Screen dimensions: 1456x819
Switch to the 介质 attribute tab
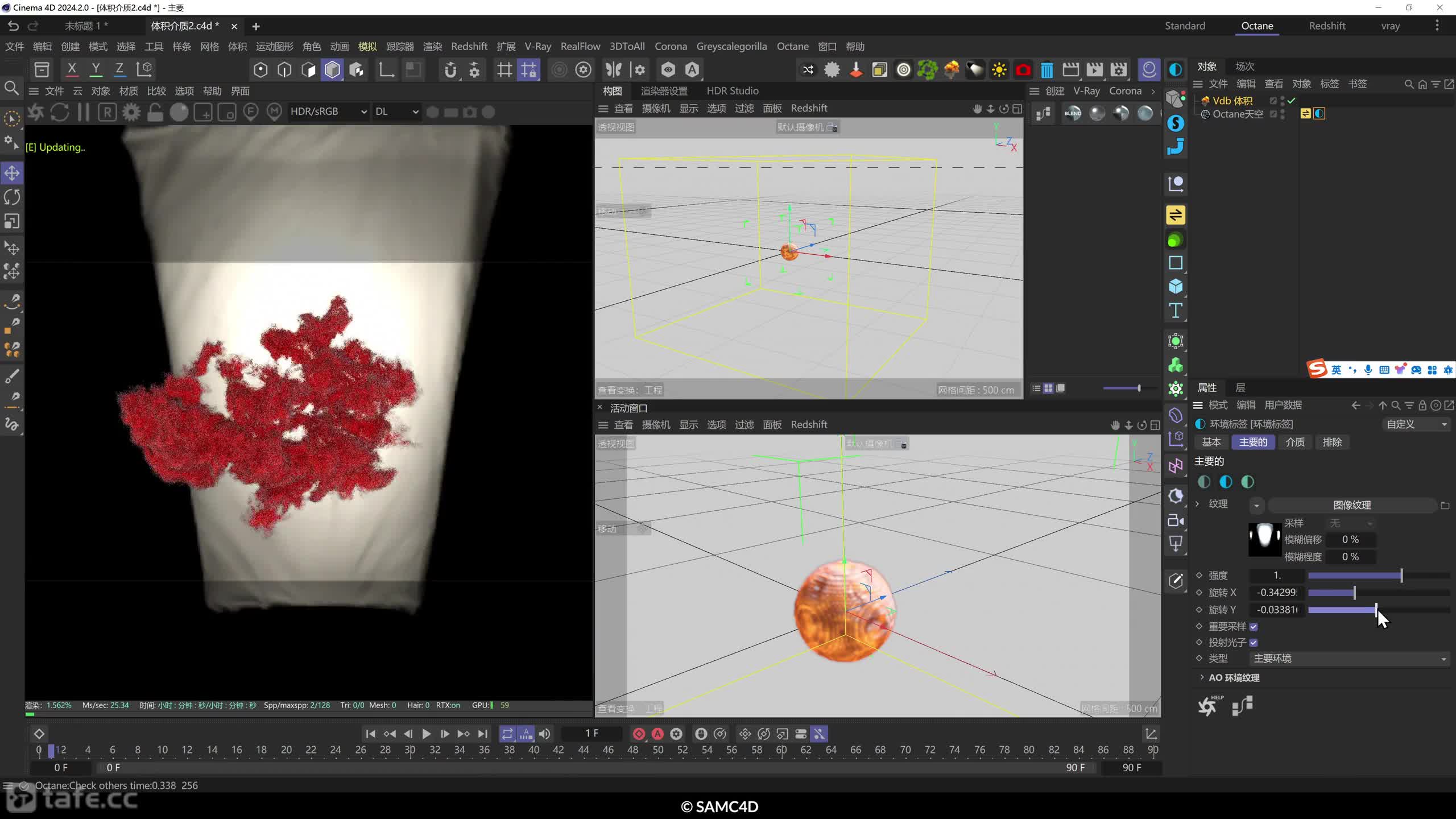coord(1295,442)
